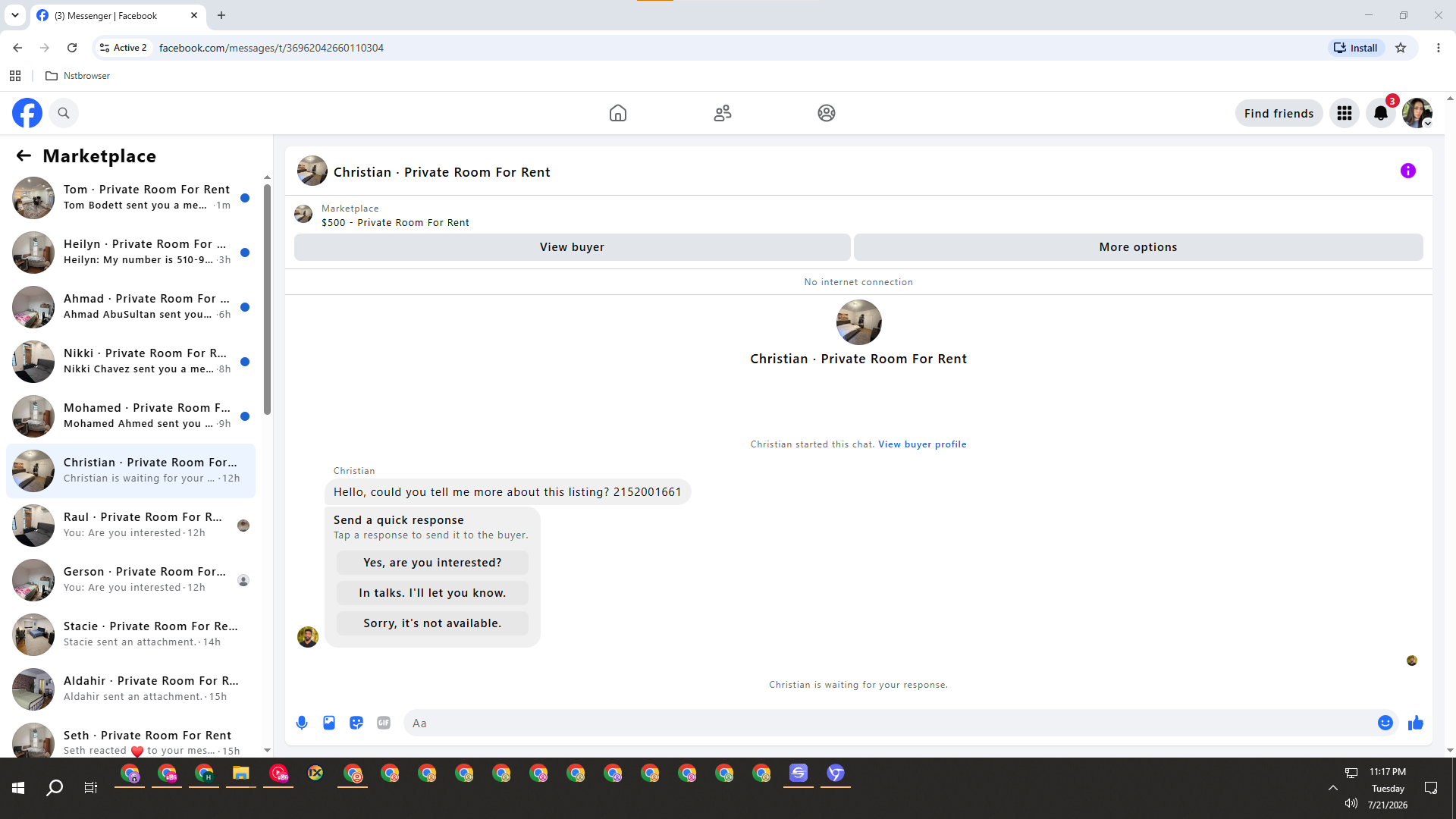Select Christian's Private Room chat in list
The height and width of the screenshot is (819, 1456).
coord(130,471)
